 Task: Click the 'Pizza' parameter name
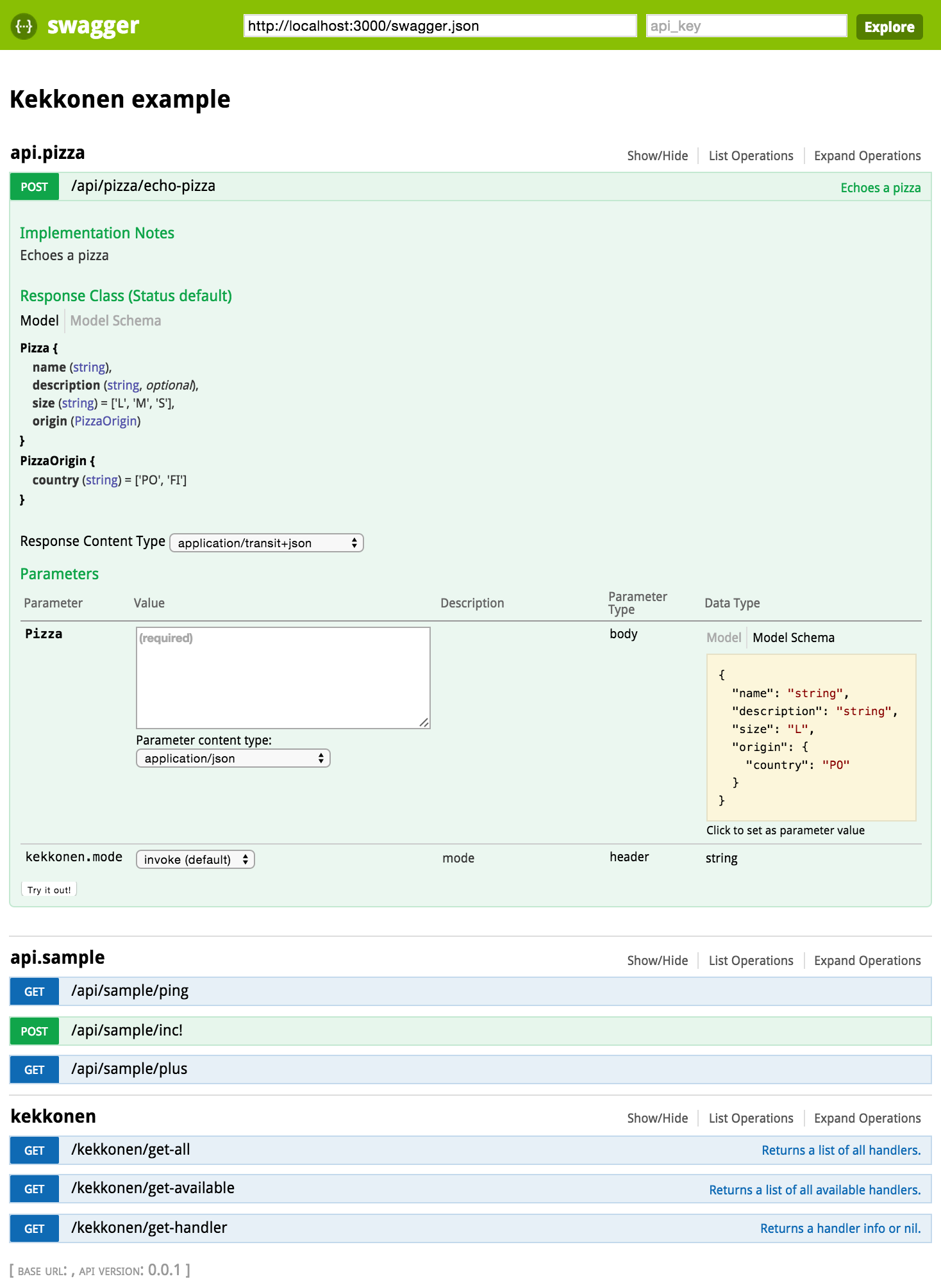(x=44, y=634)
